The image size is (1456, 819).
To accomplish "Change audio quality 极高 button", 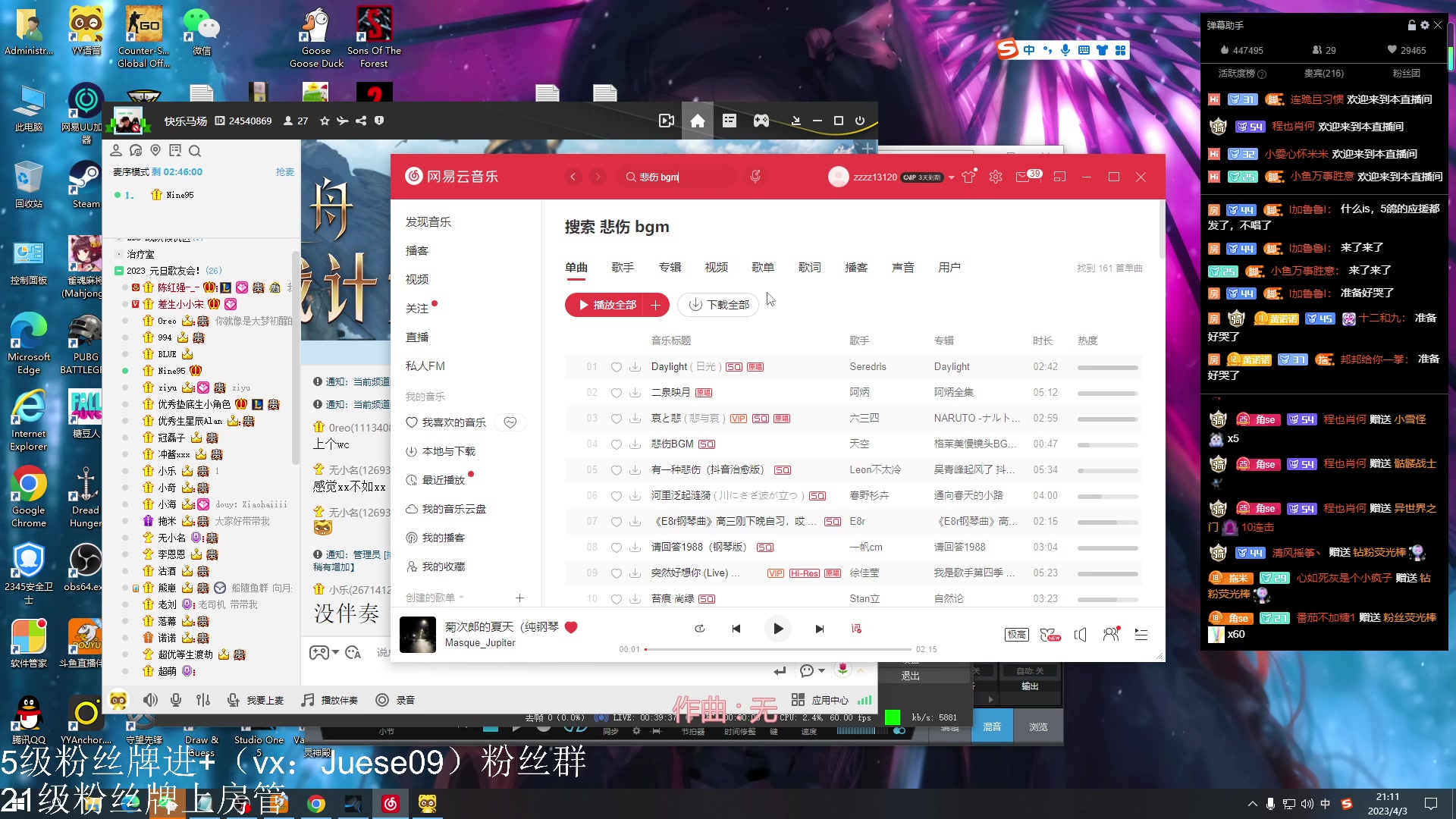I will (x=1016, y=635).
